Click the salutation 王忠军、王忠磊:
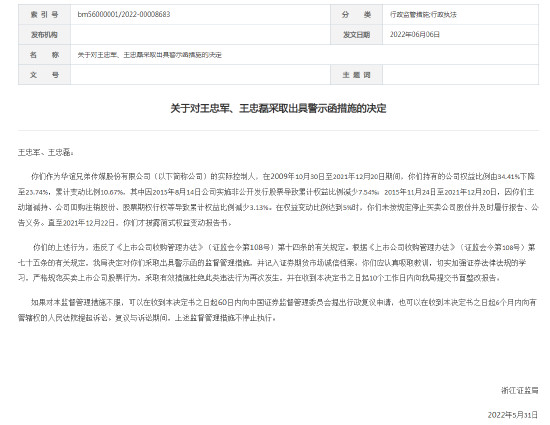 [46, 153]
